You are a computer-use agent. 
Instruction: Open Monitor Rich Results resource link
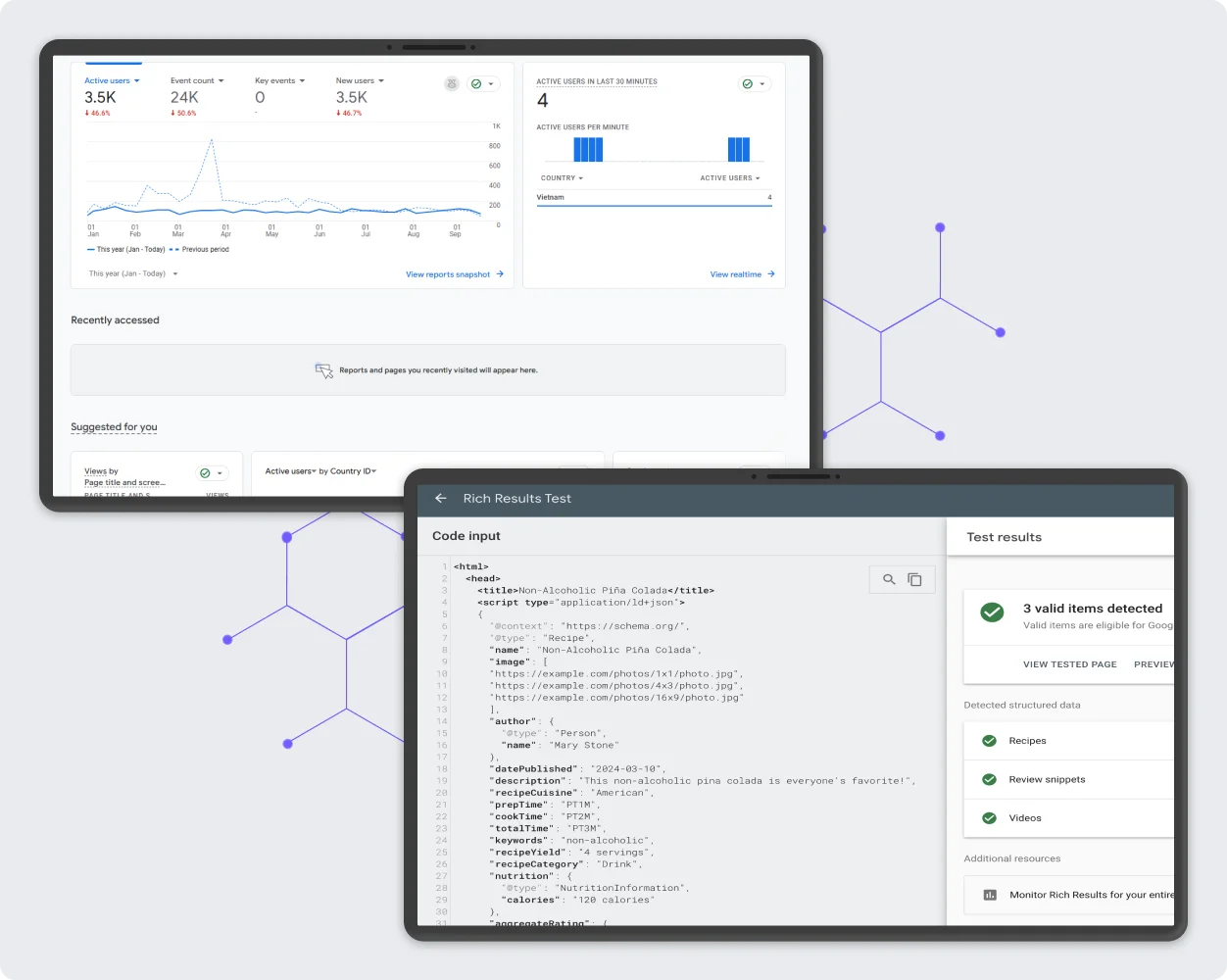click(1069, 895)
